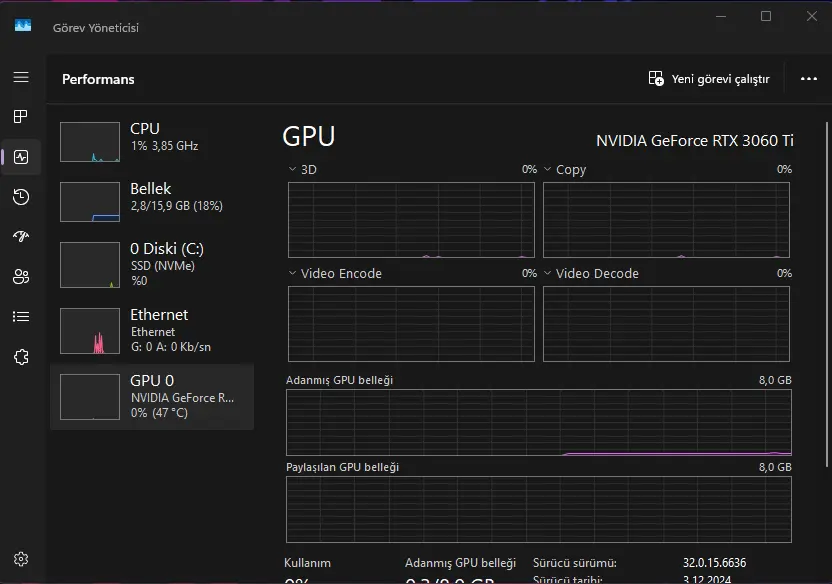The image size is (832, 584).
Task: Click the Performans page heading
Action: pyautogui.click(x=98, y=79)
